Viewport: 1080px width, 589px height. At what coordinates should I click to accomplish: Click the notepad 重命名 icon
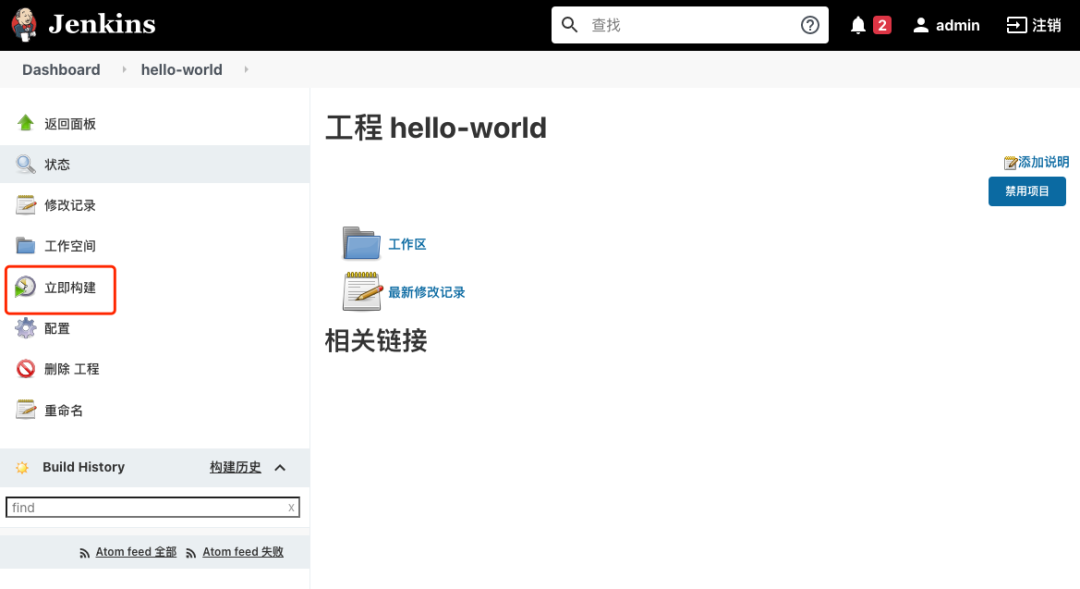tap(25, 409)
